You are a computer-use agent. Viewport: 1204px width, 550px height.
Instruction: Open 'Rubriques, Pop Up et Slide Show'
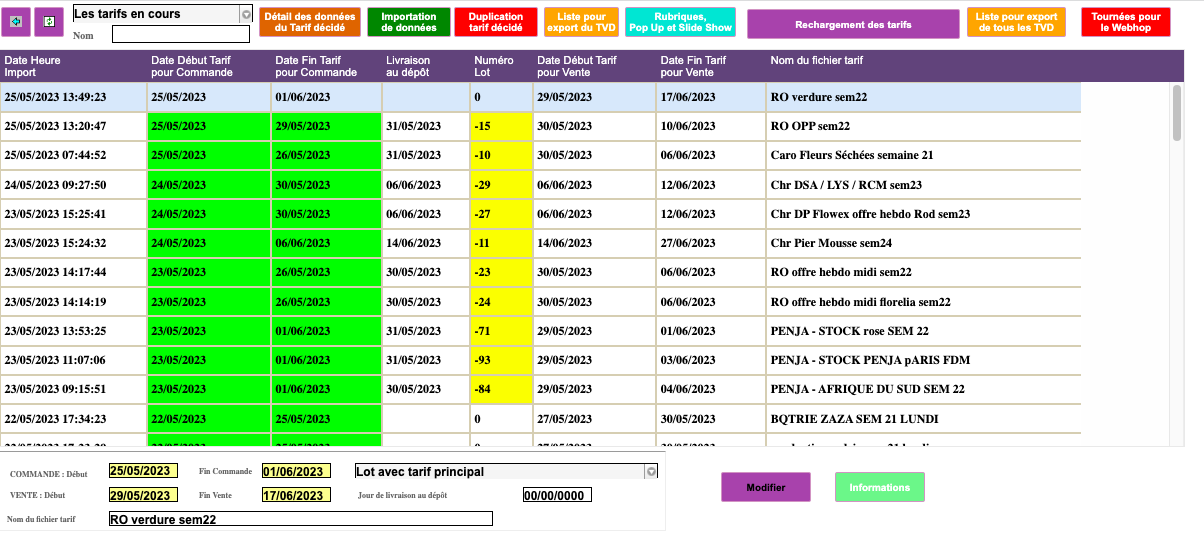680,22
